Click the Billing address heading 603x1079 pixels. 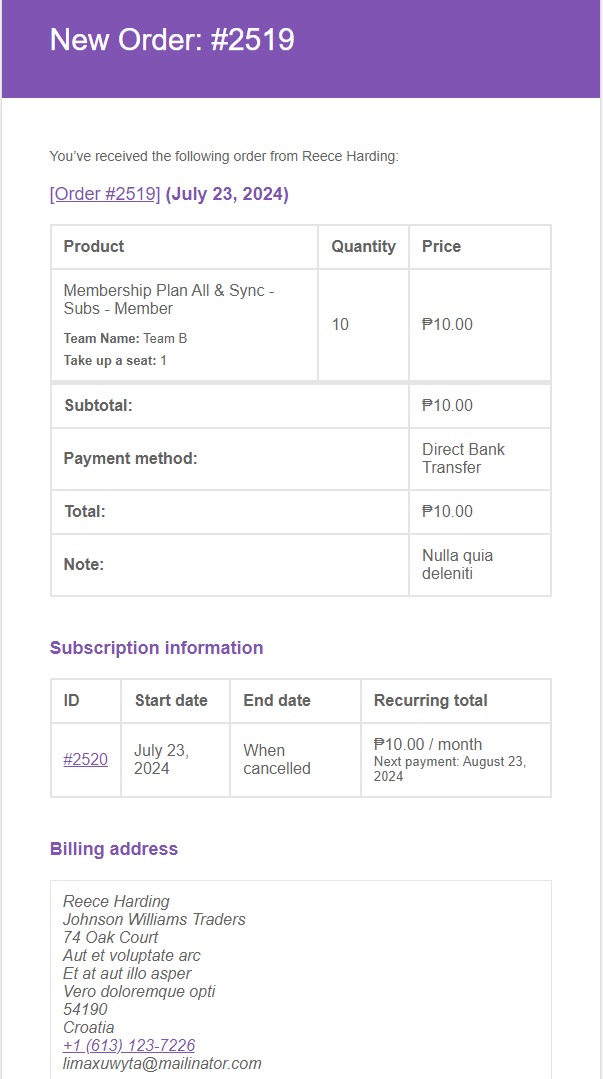(114, 849)
